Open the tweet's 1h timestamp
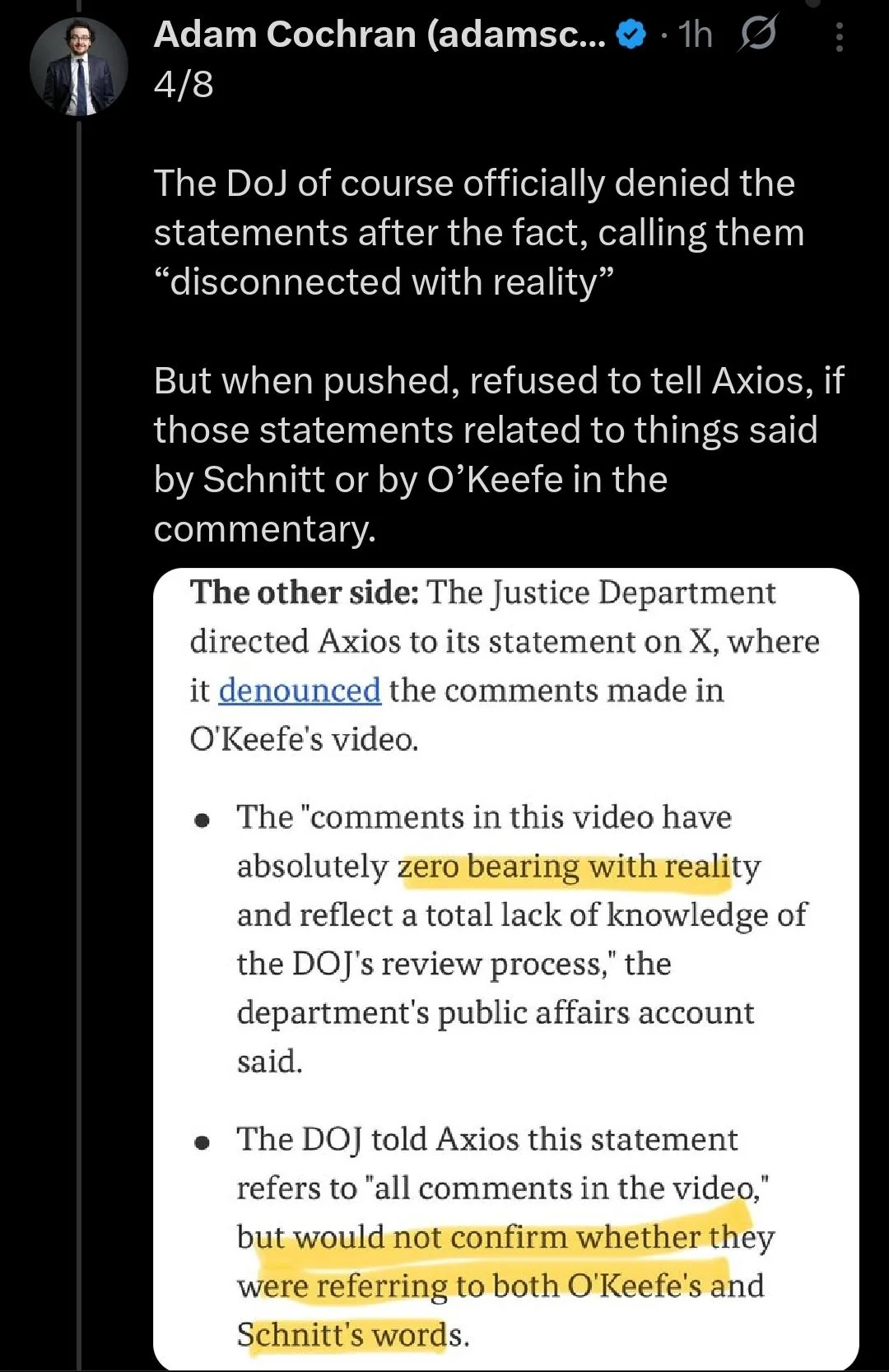This screenshot has height=1372, width=889. coord(695,35)
